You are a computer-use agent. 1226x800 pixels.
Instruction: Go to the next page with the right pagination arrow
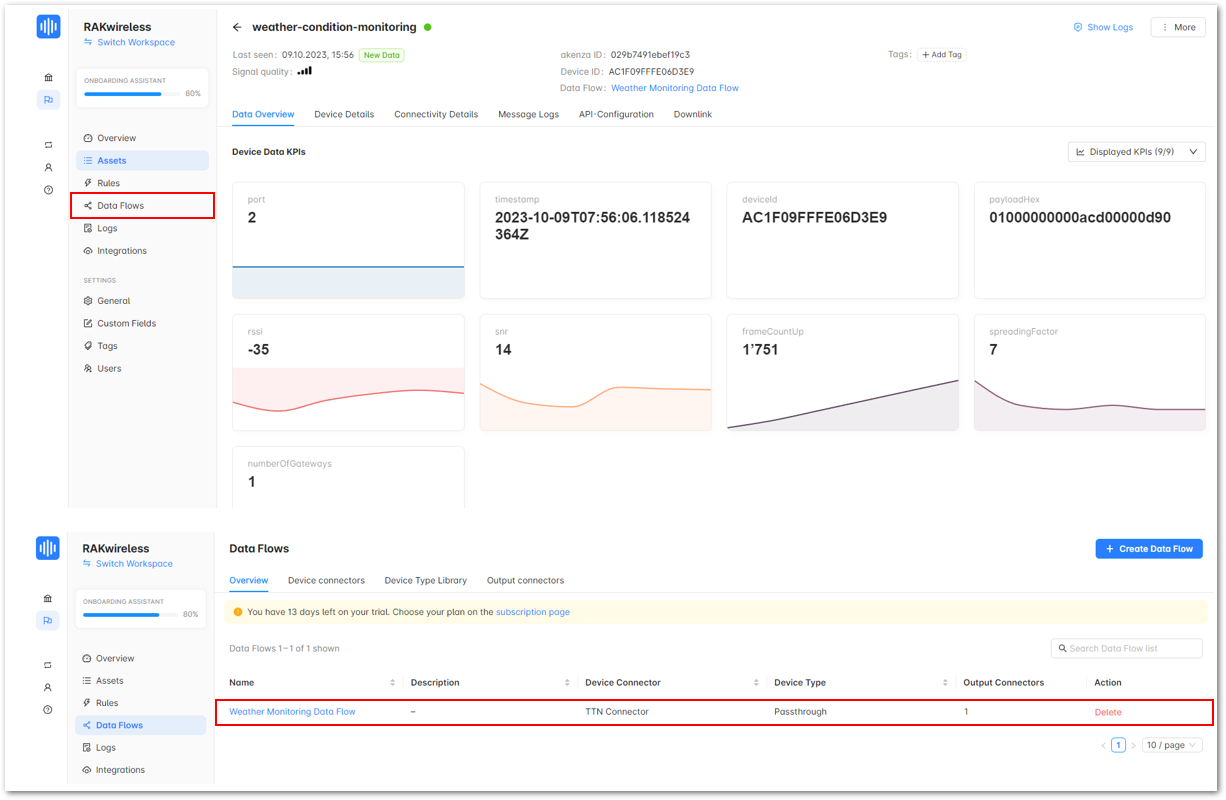(x=1133, y=745)
